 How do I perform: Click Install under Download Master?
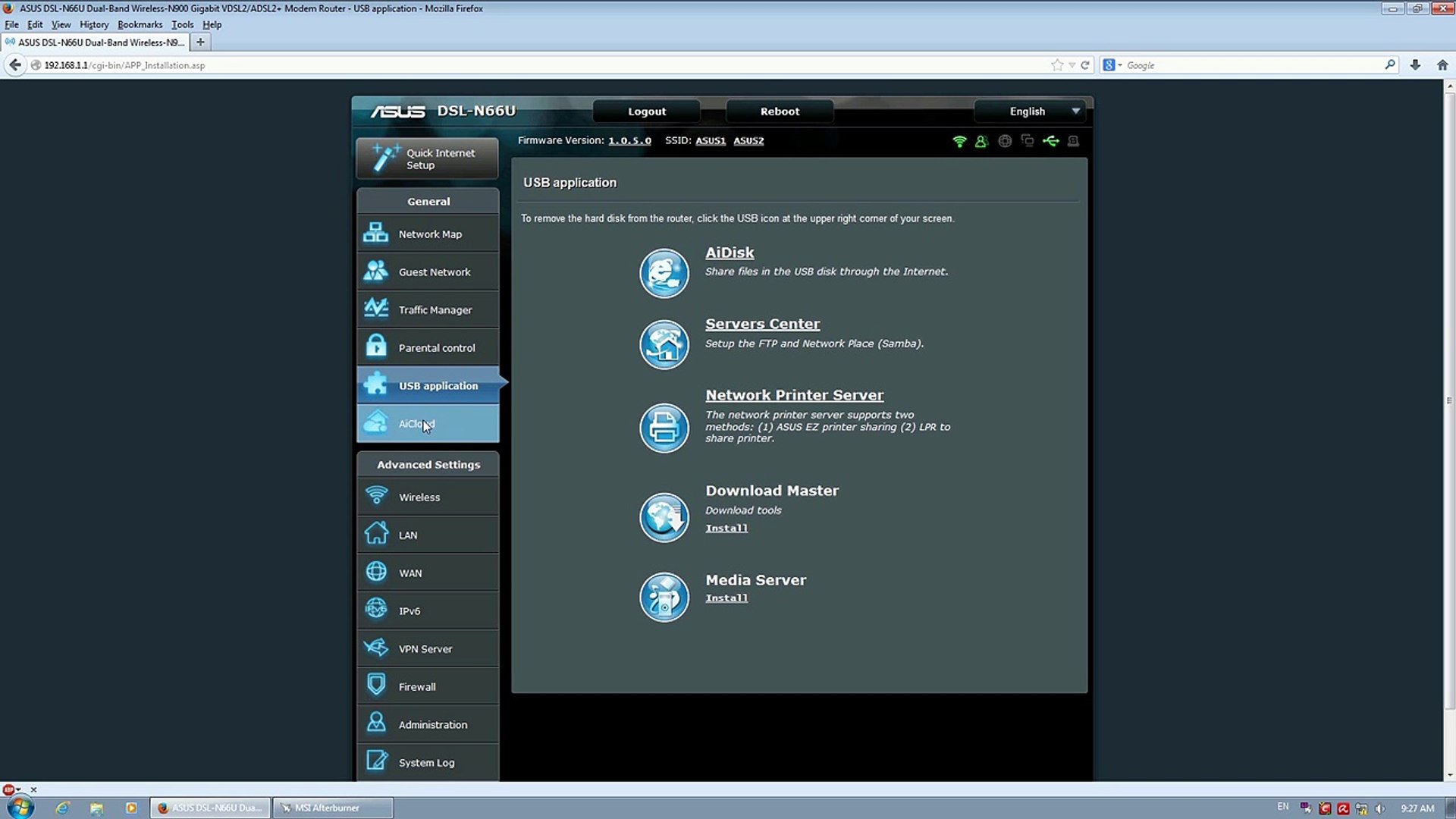click(726, 529)
